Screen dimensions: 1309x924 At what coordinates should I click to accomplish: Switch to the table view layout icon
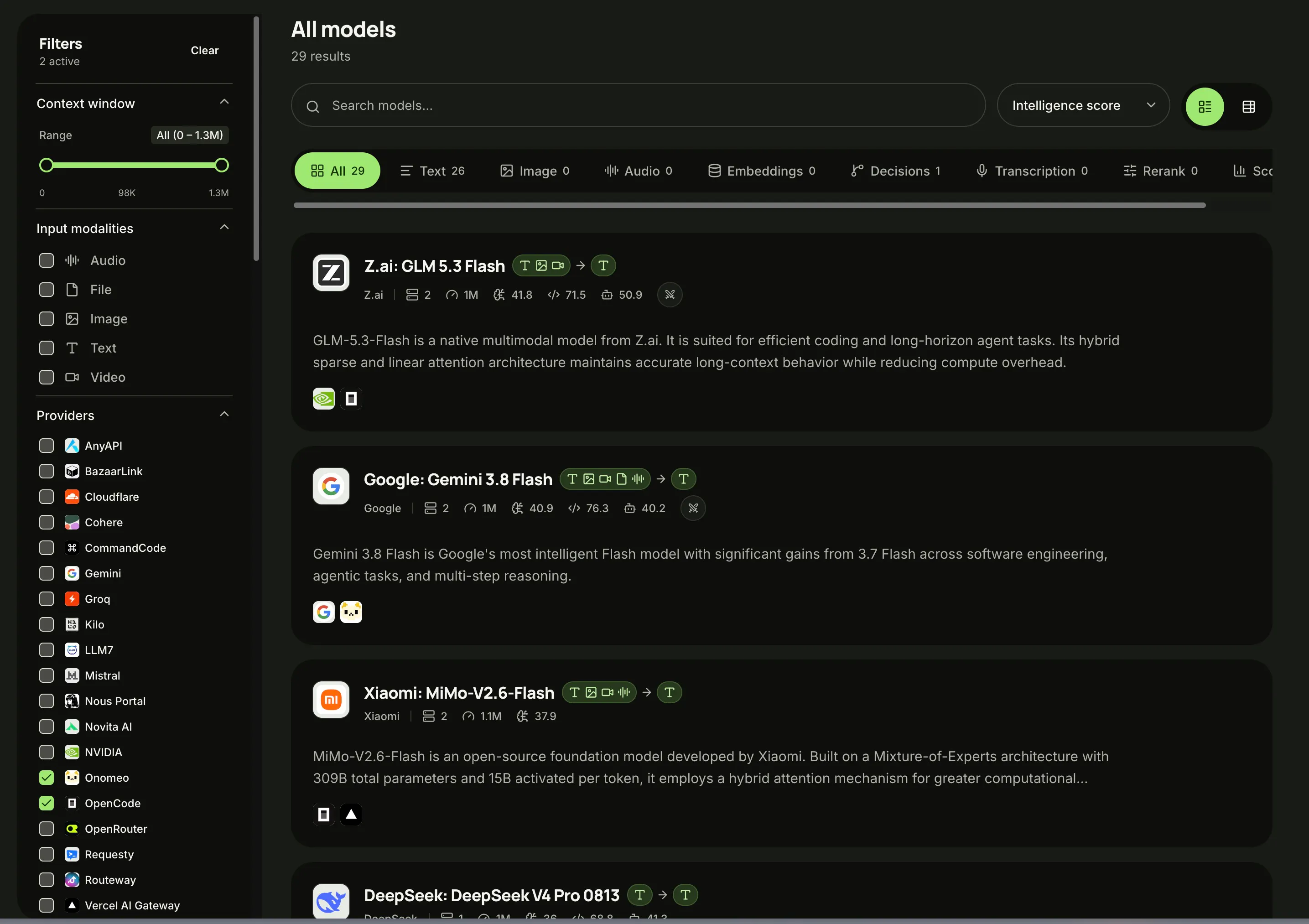pos(1249,107)
